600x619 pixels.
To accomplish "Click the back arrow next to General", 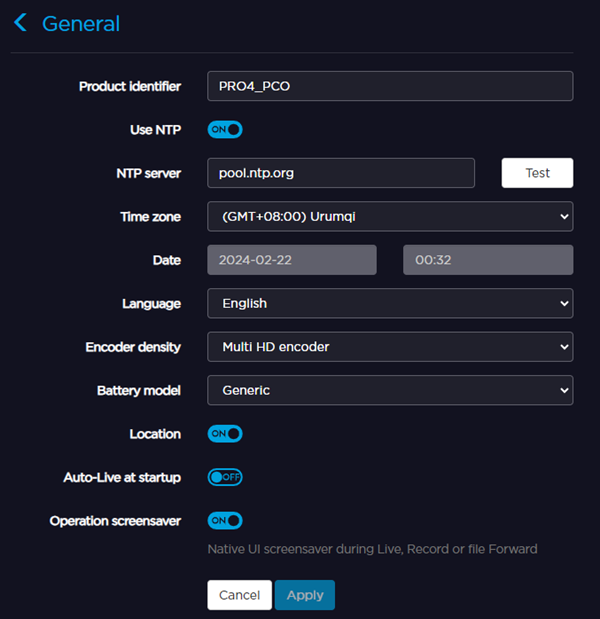I will [21, 23].
